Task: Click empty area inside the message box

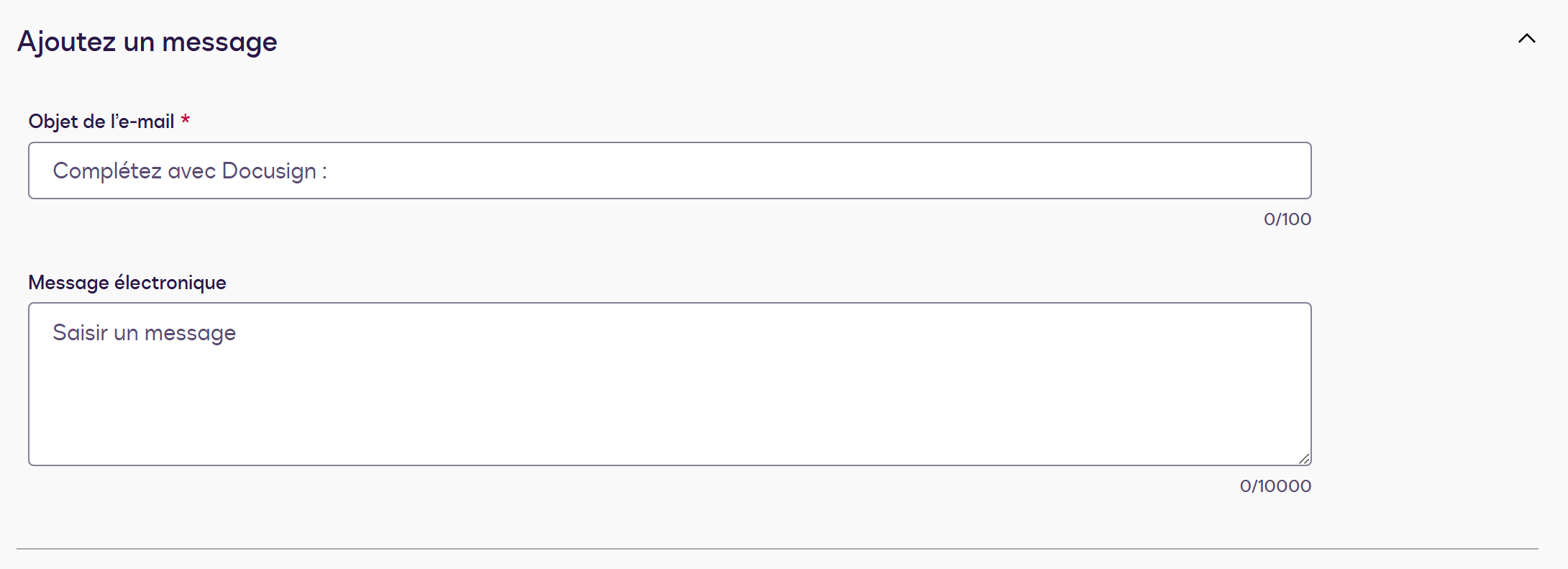Action: pyautogui.click(x=719, y=410)
